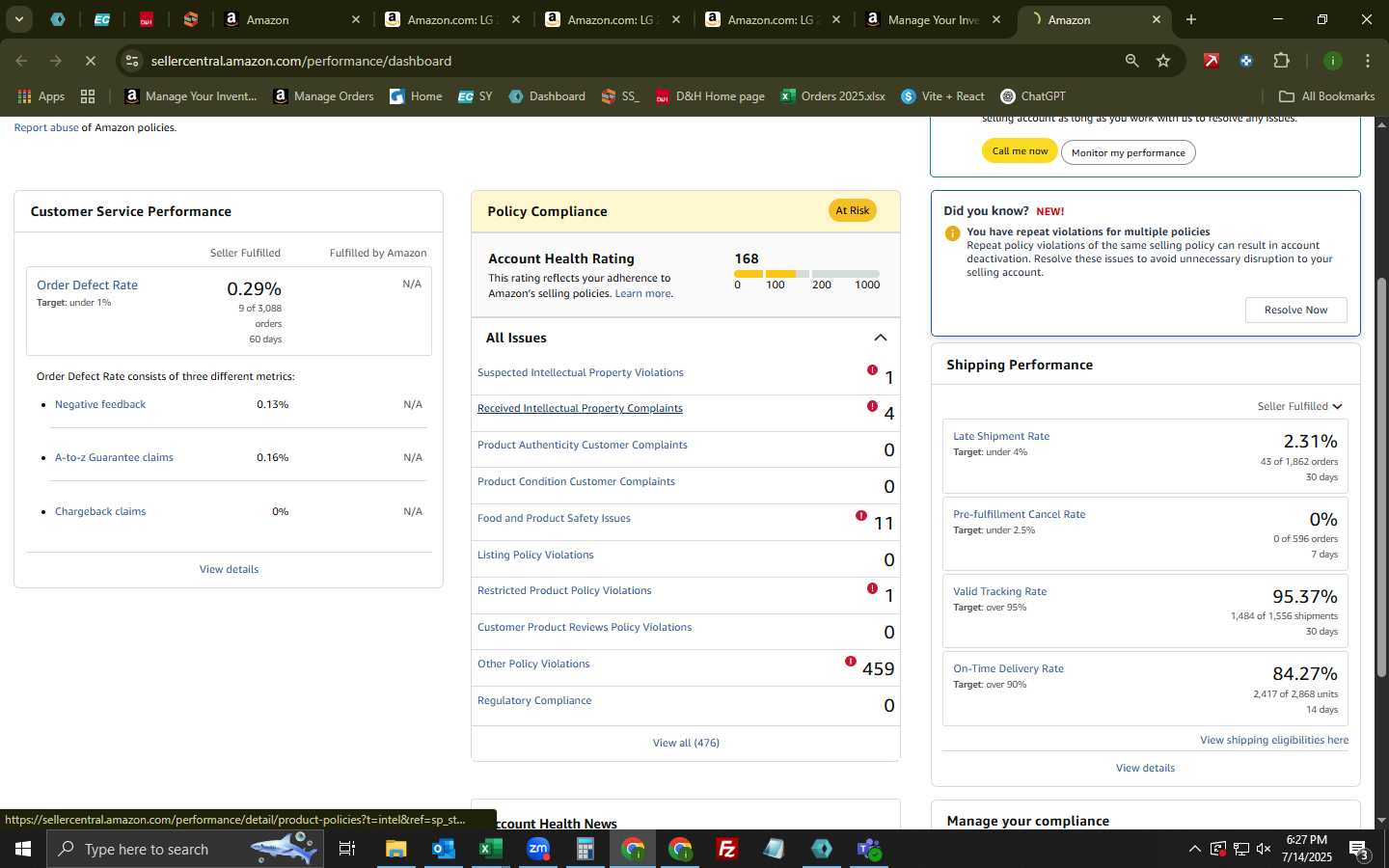Stop loading the page with X button
This screenshot has width=1389, height=868.
[90, 61]
